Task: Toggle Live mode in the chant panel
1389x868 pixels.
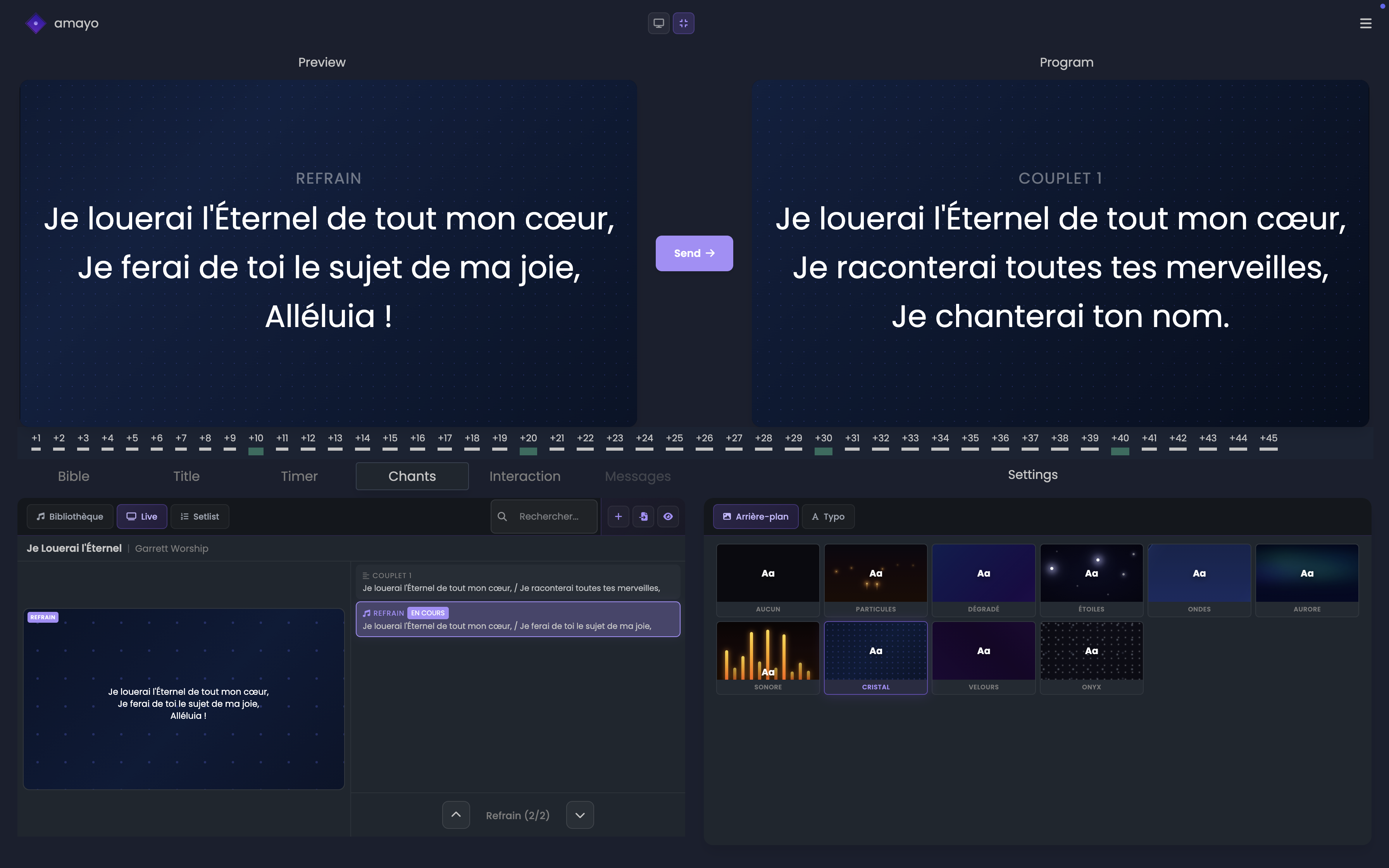Action: click(x=142, y=516)
